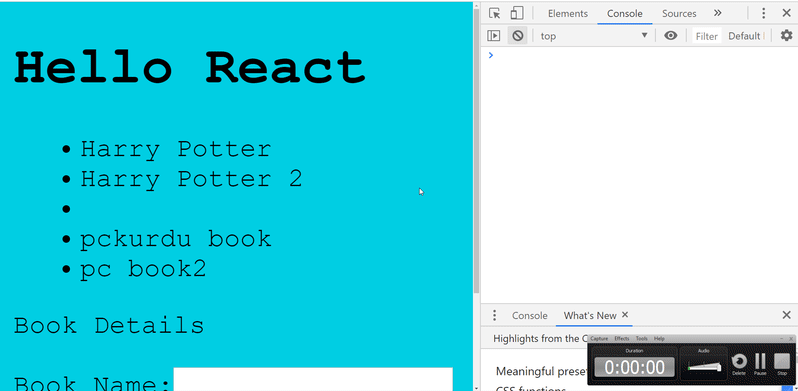798x391 pixels.
Task: Click the Book Name input field
Action: point(313,379)
